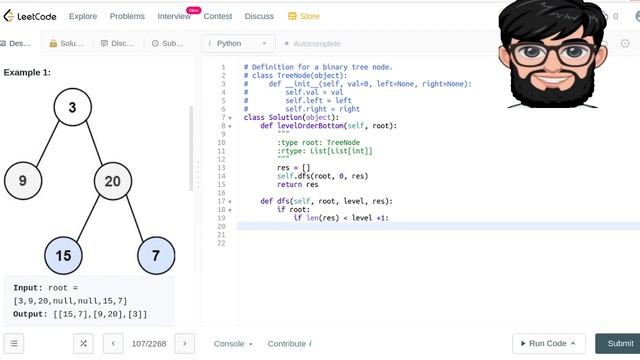Open the Python language dropdown
The height and width of the screenshot is (360, 640).
[x=238, y=43]
